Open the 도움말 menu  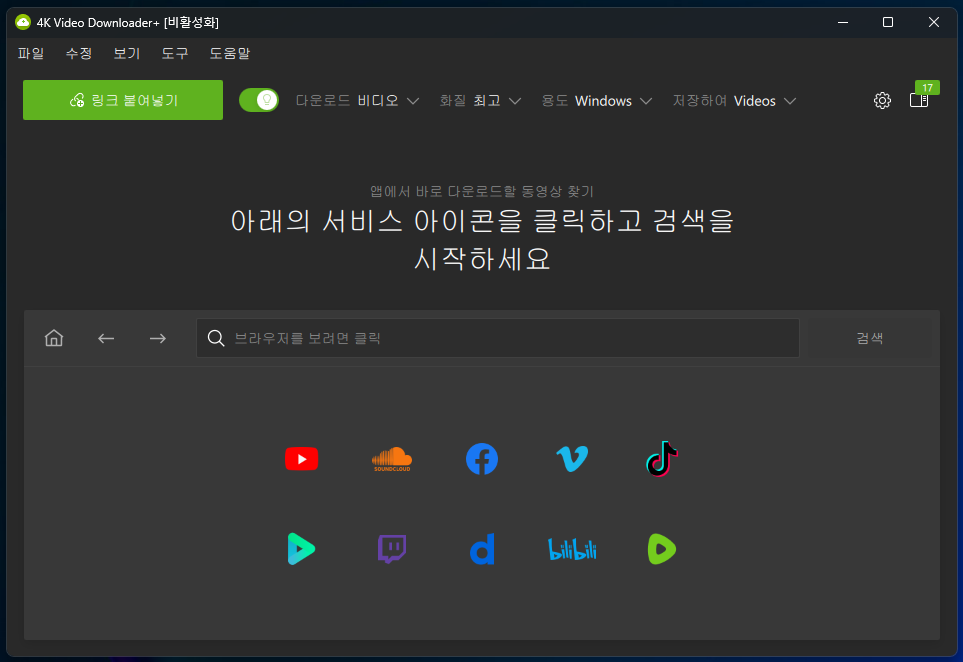230,53
